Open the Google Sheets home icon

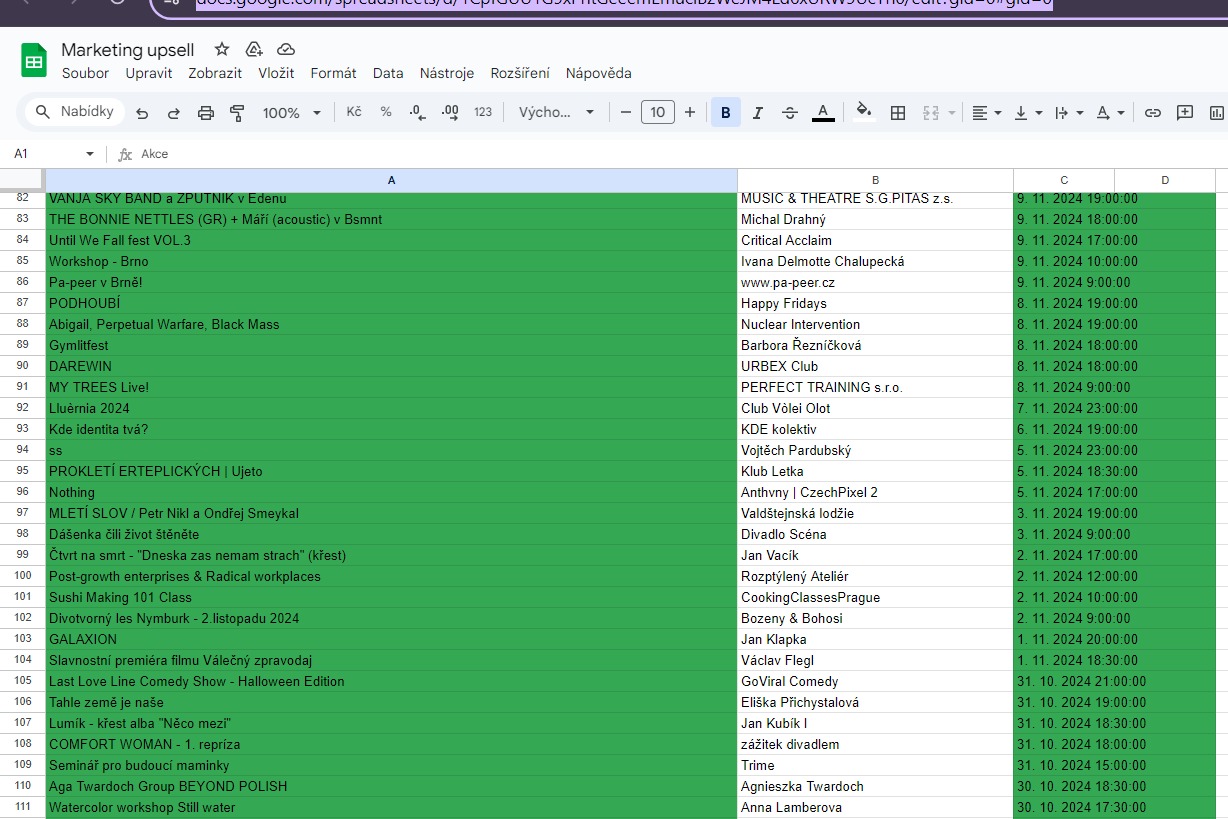pos(34,61)
